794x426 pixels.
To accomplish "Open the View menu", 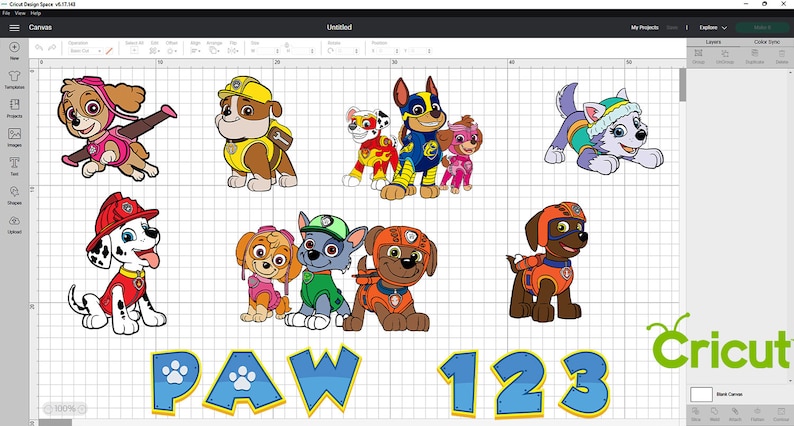I will (x=20, y=13).
